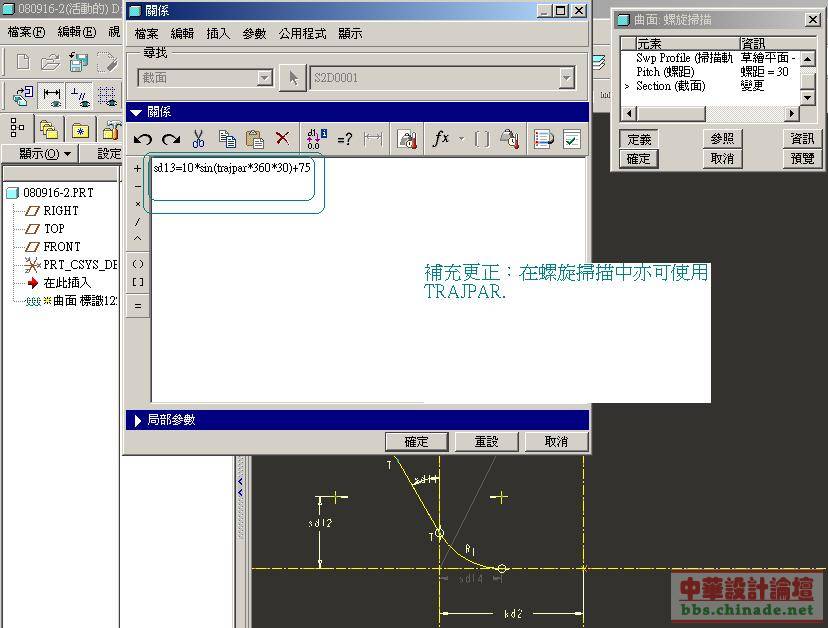The image size is (828, 628).
Task: Click the Paste clipboard icon
Action: (x=255, y=139)
